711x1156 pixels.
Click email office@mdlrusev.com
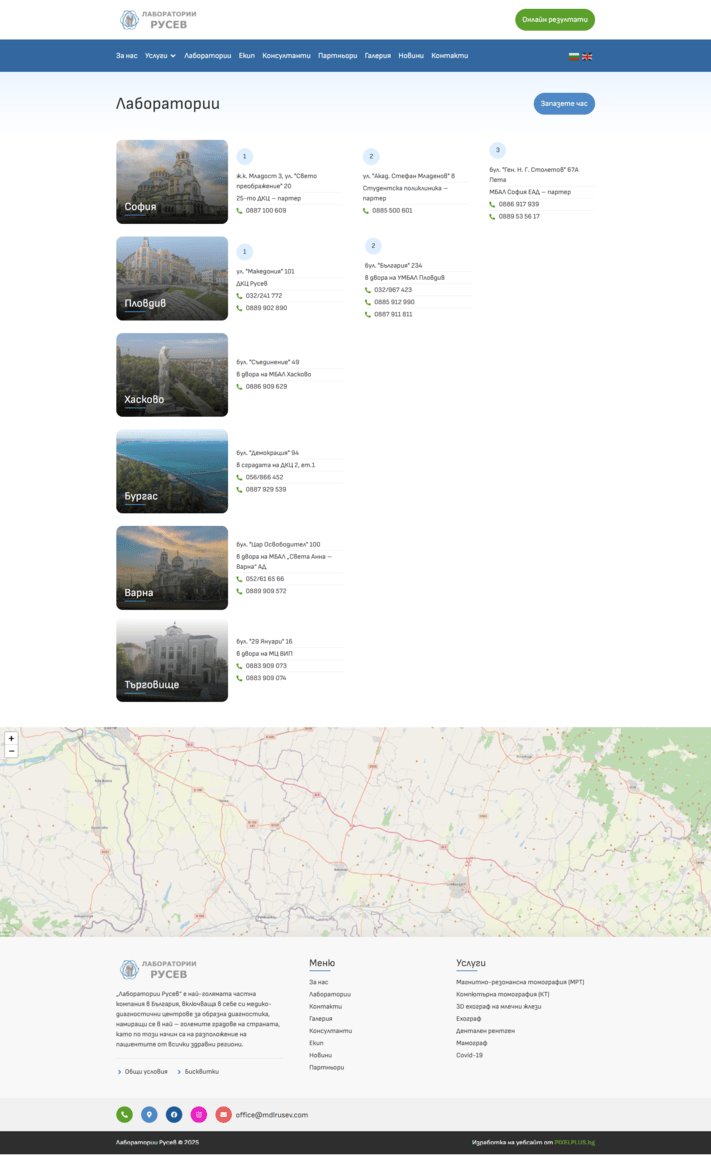(271, 1115)
